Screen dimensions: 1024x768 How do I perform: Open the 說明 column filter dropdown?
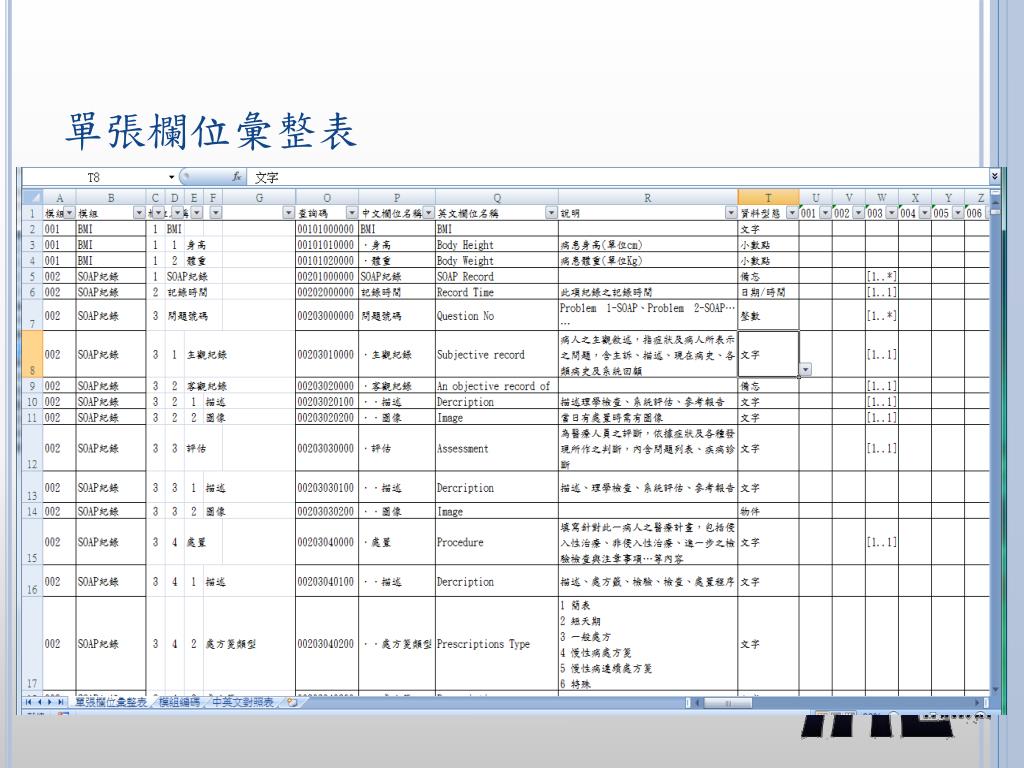[x=731, y=213]
